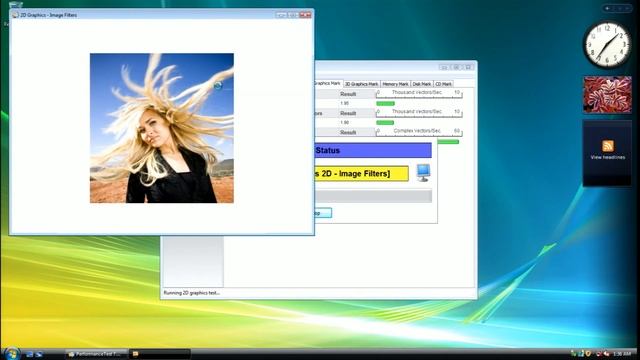Image resolution: width=640 pixels, height=360 pixels.
Task: Open the PerformanceTest taskbar button
Action: click(x=96, y=354)
